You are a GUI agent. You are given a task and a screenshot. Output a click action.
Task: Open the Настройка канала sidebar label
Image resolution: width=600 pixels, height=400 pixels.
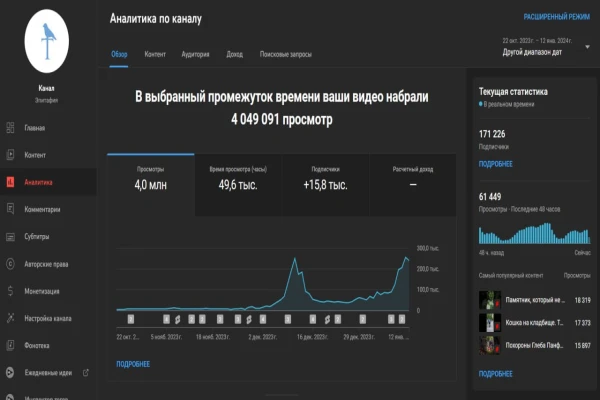coord(48,318)
